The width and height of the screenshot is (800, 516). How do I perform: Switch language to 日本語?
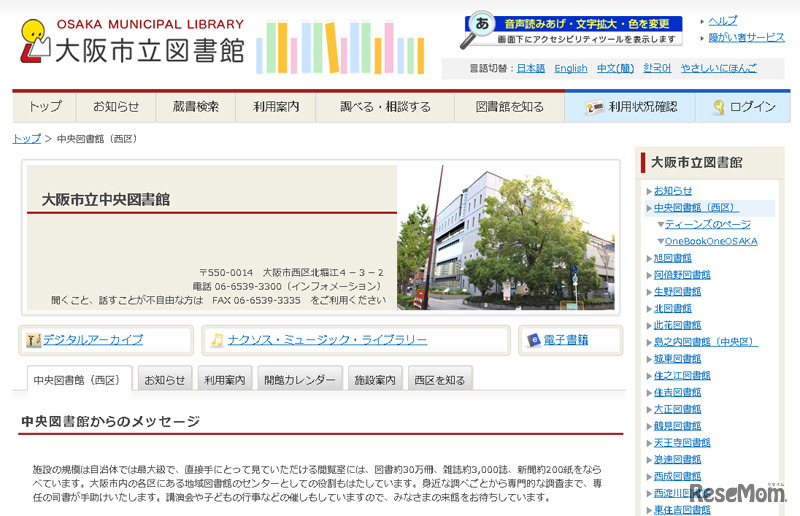click(x=531, y=68)
